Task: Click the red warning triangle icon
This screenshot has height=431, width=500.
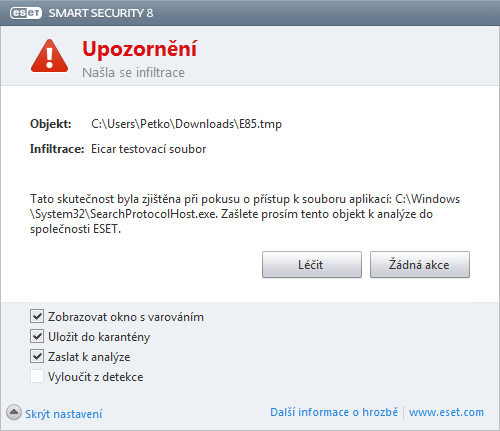Action: (x=49, y=56)
